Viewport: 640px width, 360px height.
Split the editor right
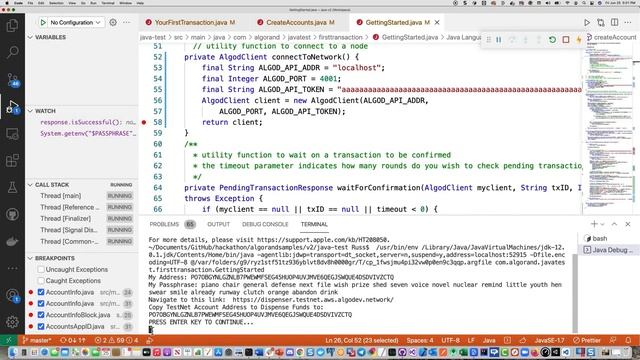[614, 22]
